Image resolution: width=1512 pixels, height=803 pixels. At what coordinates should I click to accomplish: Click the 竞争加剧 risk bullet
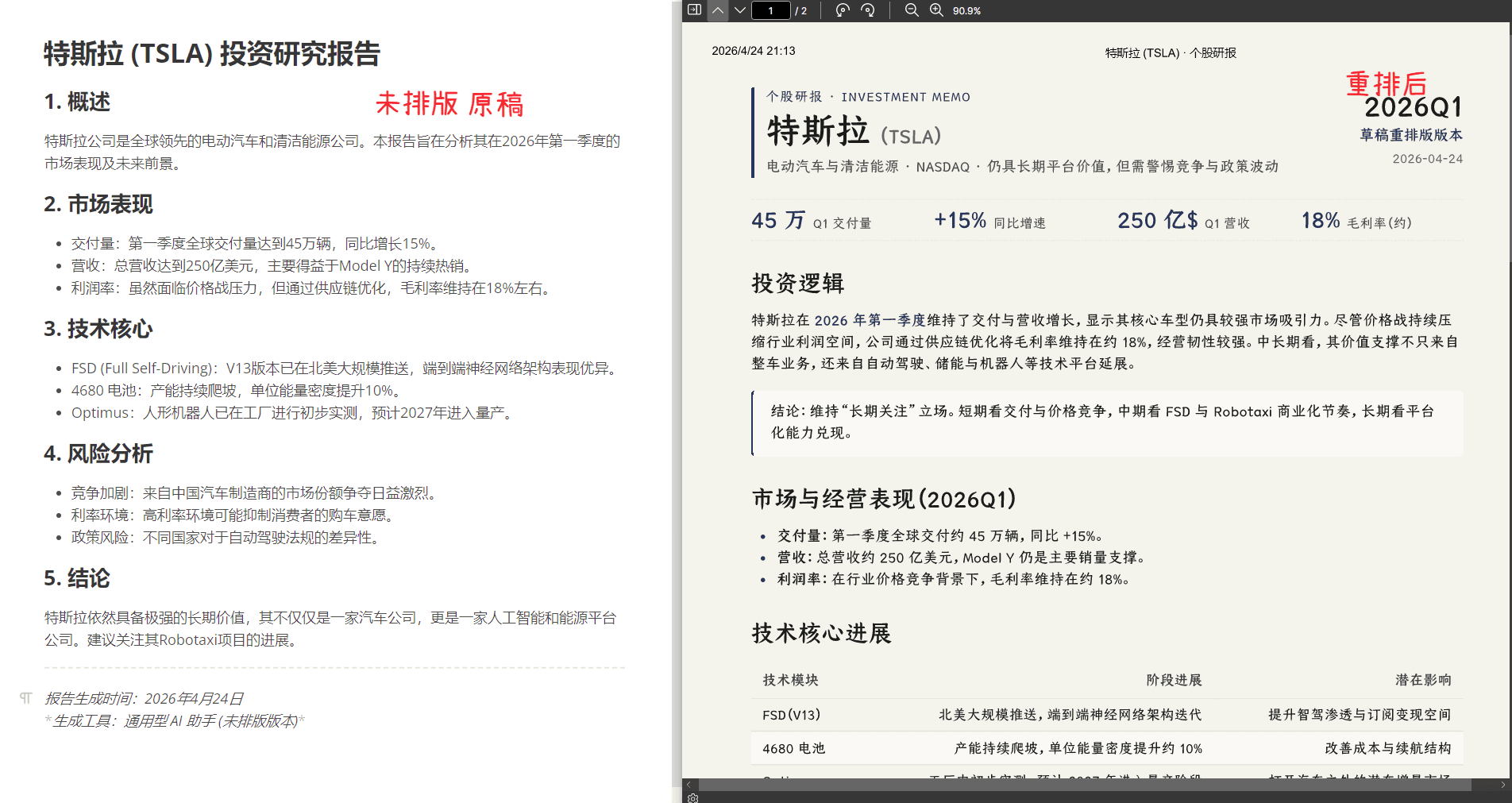pos(256,493)
